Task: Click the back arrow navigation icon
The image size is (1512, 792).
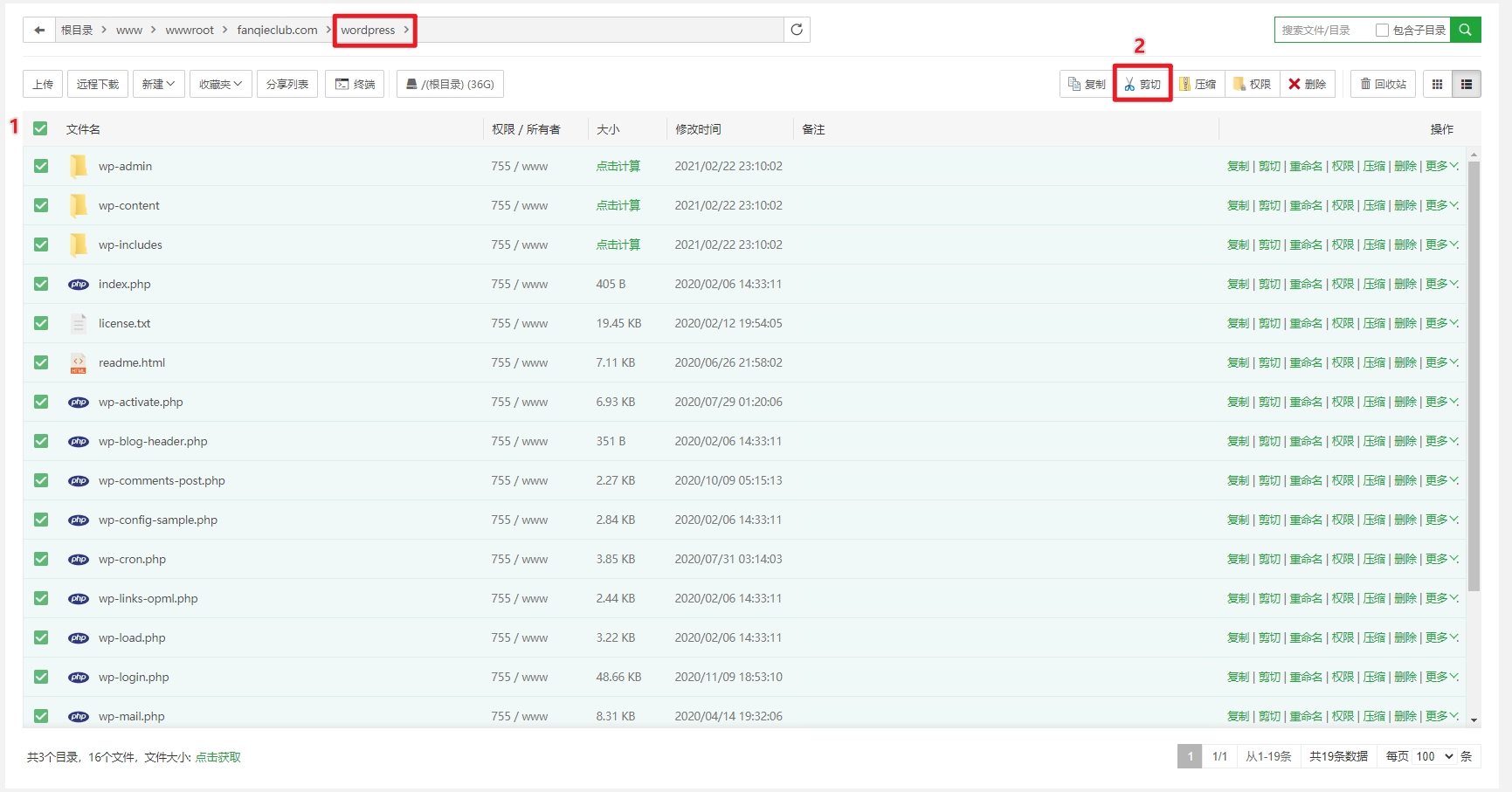Action: point(39,30)
